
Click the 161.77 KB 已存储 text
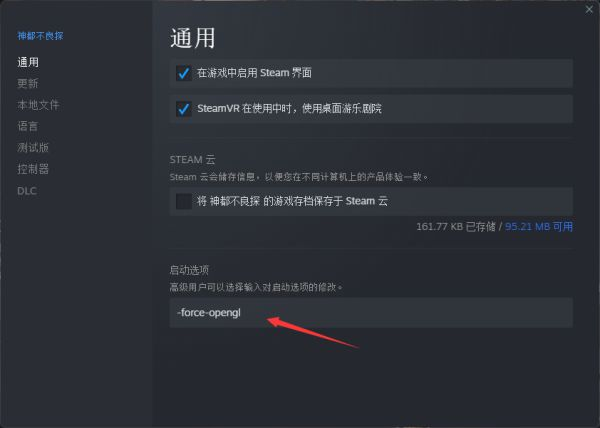tap(456, 226)
